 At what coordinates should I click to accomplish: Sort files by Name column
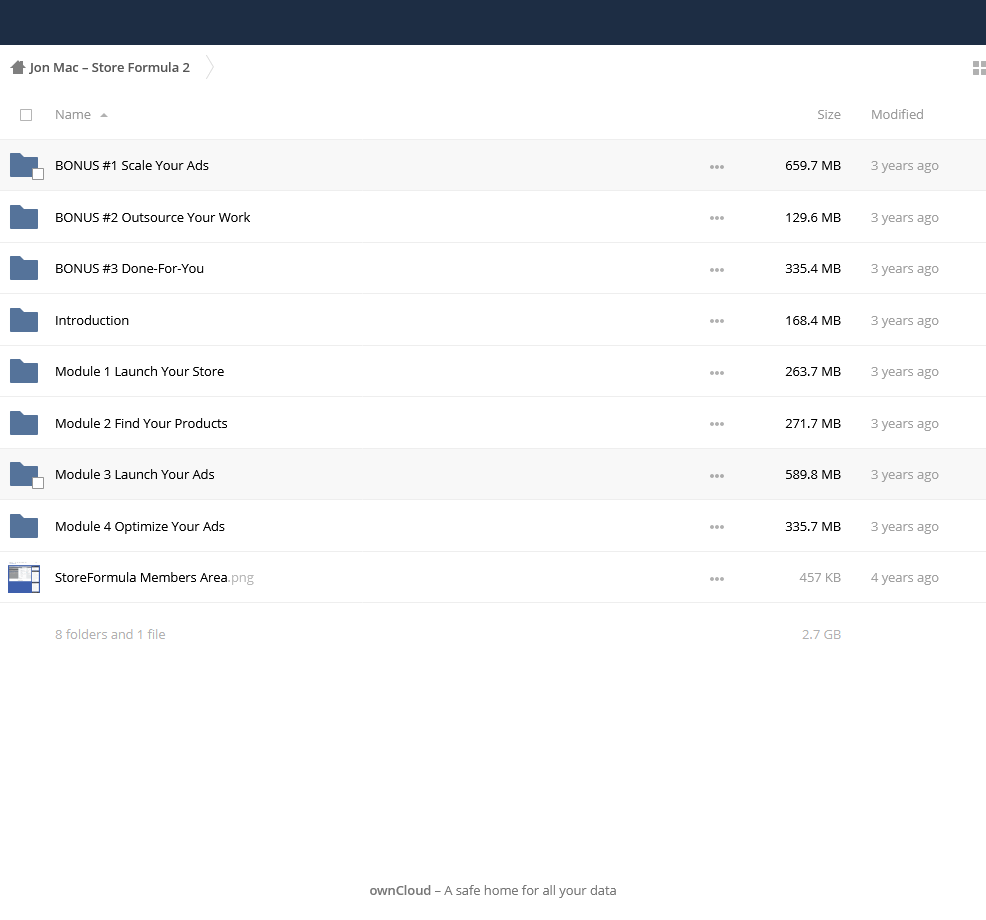pyautogui.click(x=73, y=114)
